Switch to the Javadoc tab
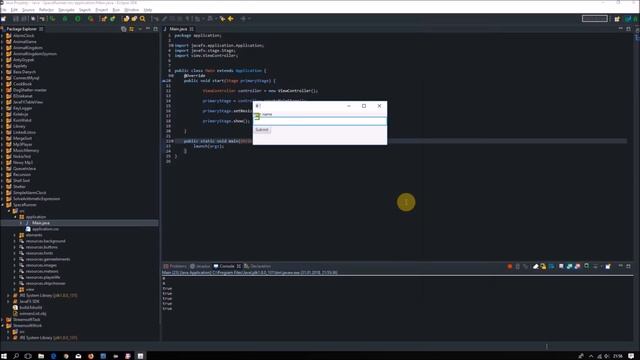 click(200, 266)
